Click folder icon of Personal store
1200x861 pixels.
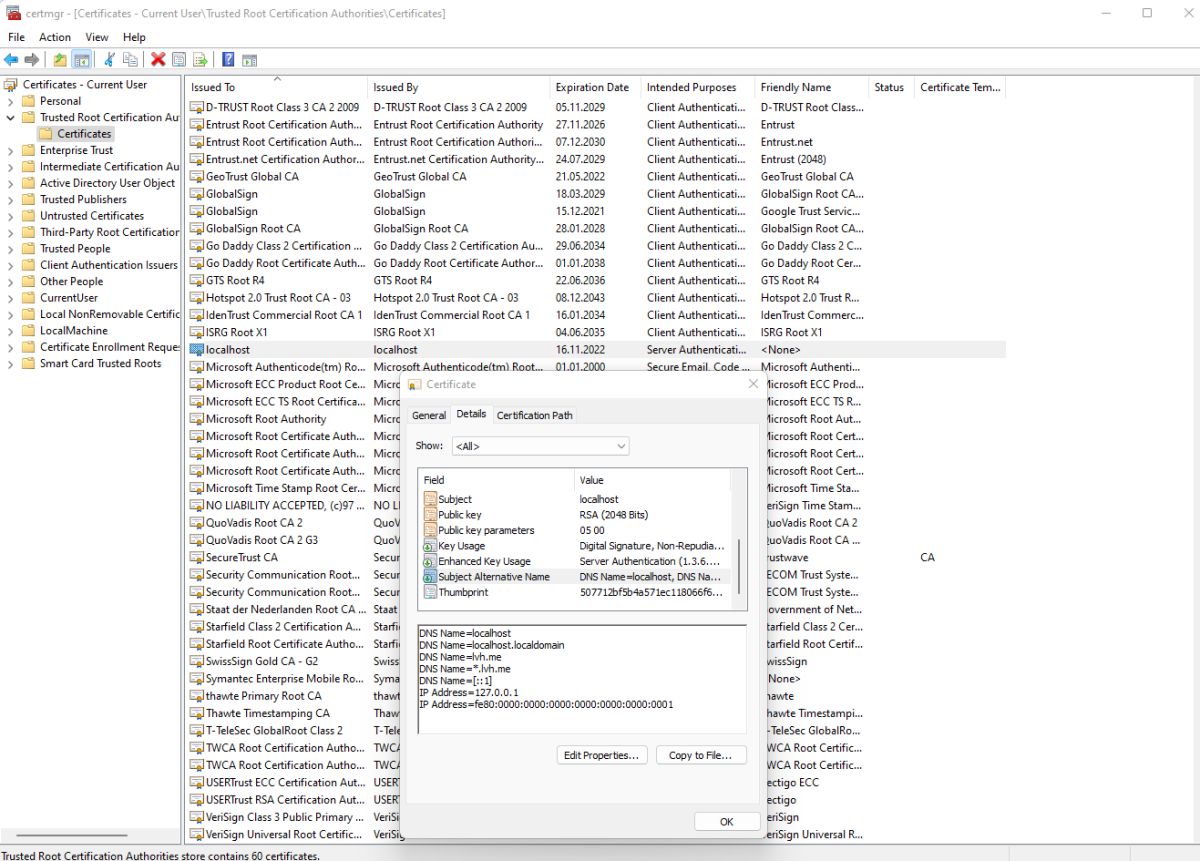(x=28, y=101)
